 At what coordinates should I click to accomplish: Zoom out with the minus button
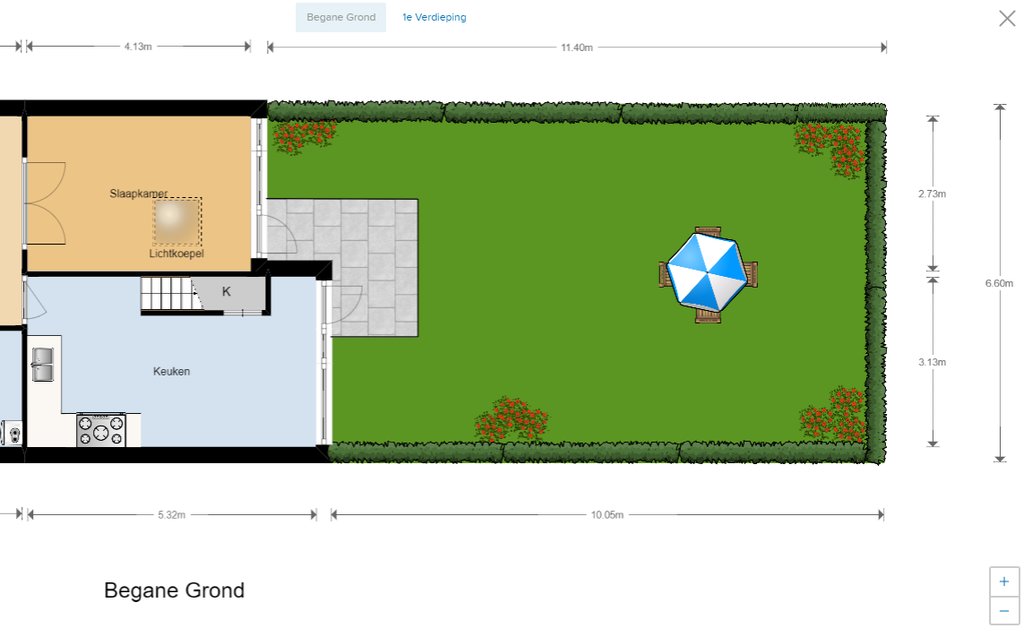tap(1004, 611)
